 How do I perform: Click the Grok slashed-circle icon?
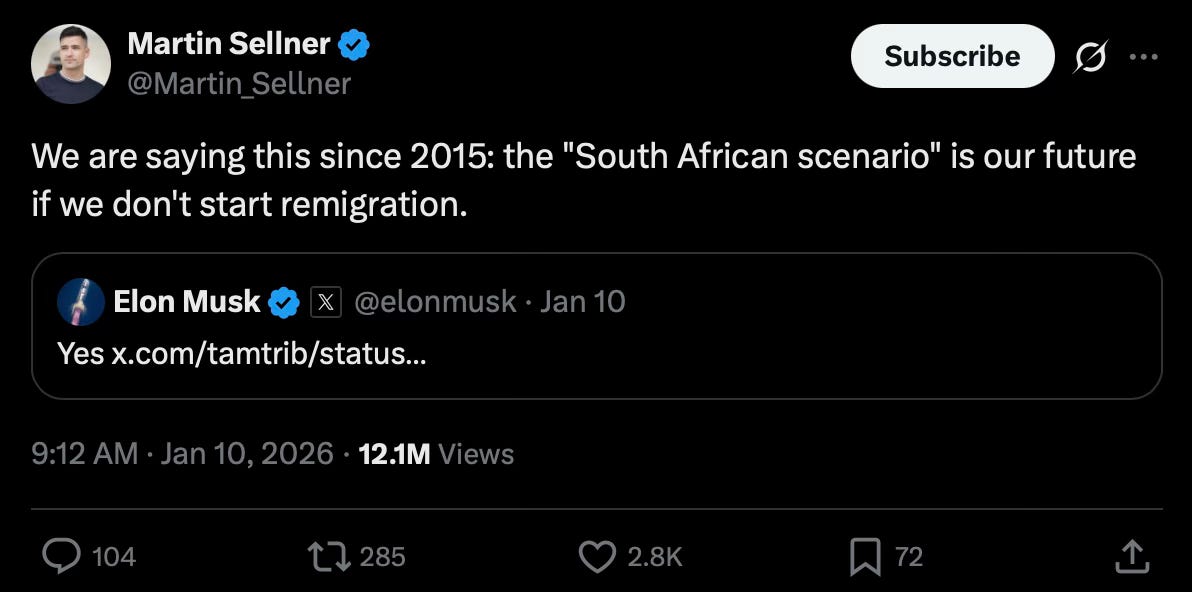pos(1090,59)
